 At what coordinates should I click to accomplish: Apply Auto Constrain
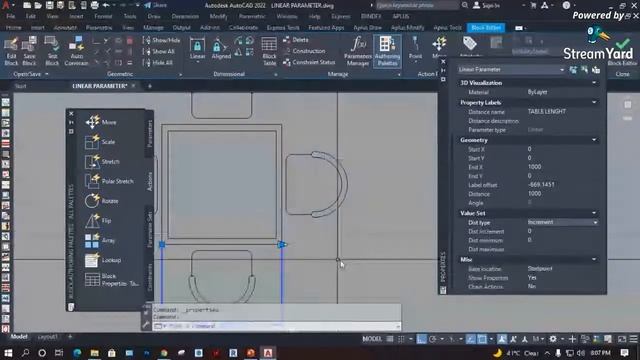[x=76, y=51]
